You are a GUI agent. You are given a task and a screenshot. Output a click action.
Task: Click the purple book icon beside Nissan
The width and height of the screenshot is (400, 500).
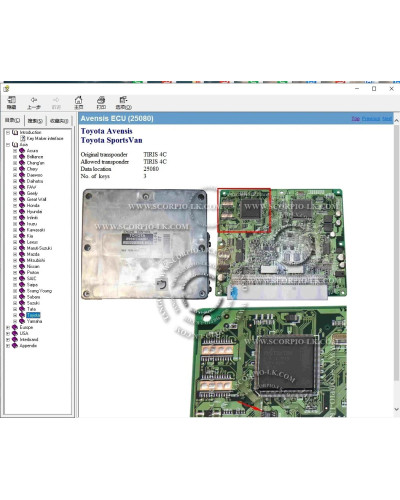(x=22, y=266)
